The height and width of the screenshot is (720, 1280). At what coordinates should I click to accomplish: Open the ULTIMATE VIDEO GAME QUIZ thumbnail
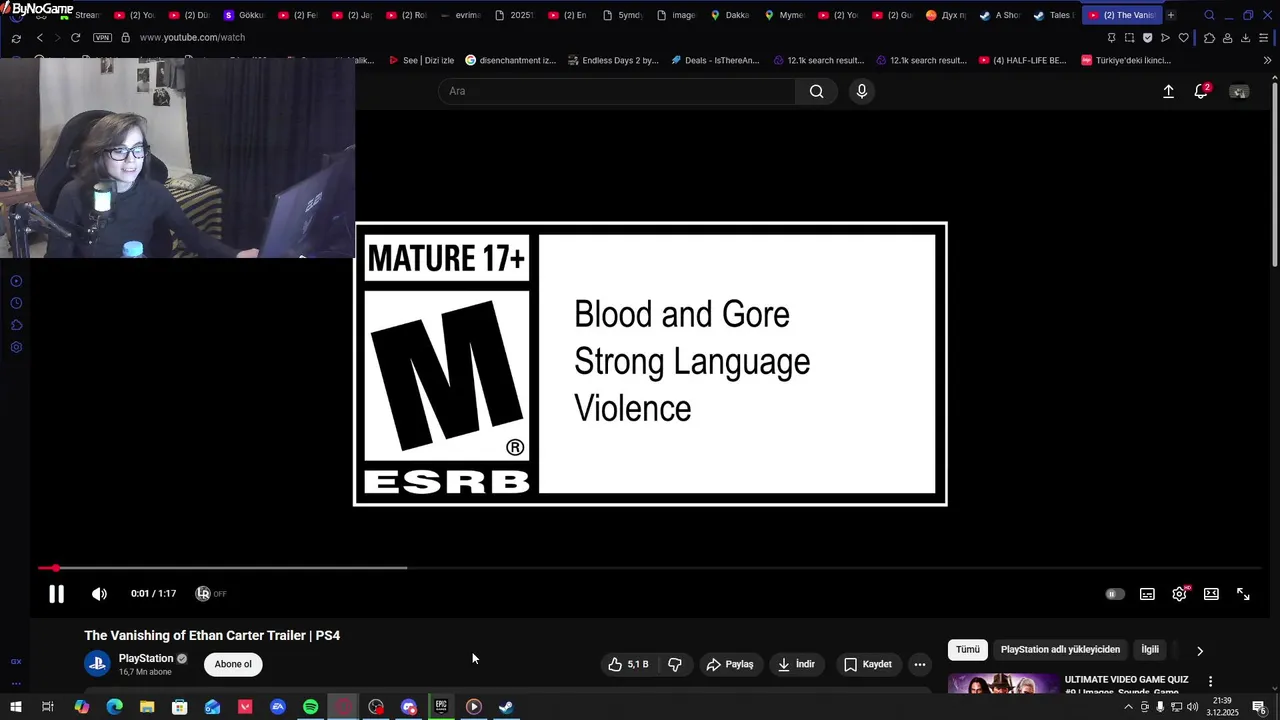(1003, 684)
